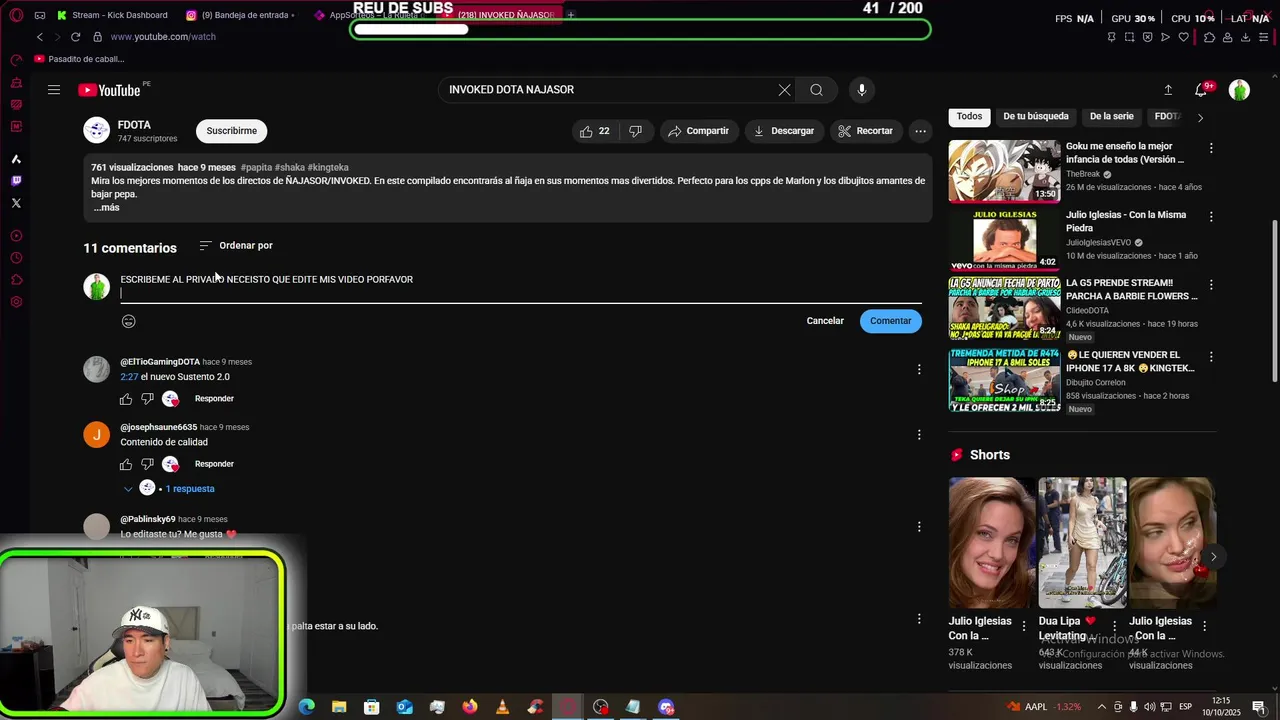Subscribe to FDOTA with Suscribirme
Image resolution: width=1280 pixels, height=720 pixels.
pyautogui.click(x=232, y=131)
